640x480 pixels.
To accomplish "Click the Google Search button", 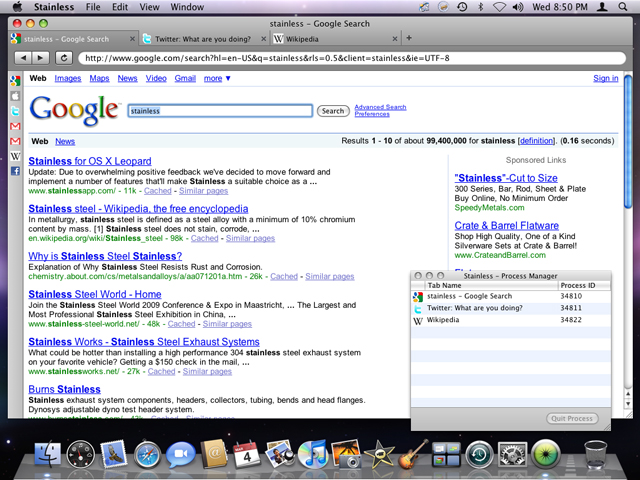I will [x=333, y=111].
